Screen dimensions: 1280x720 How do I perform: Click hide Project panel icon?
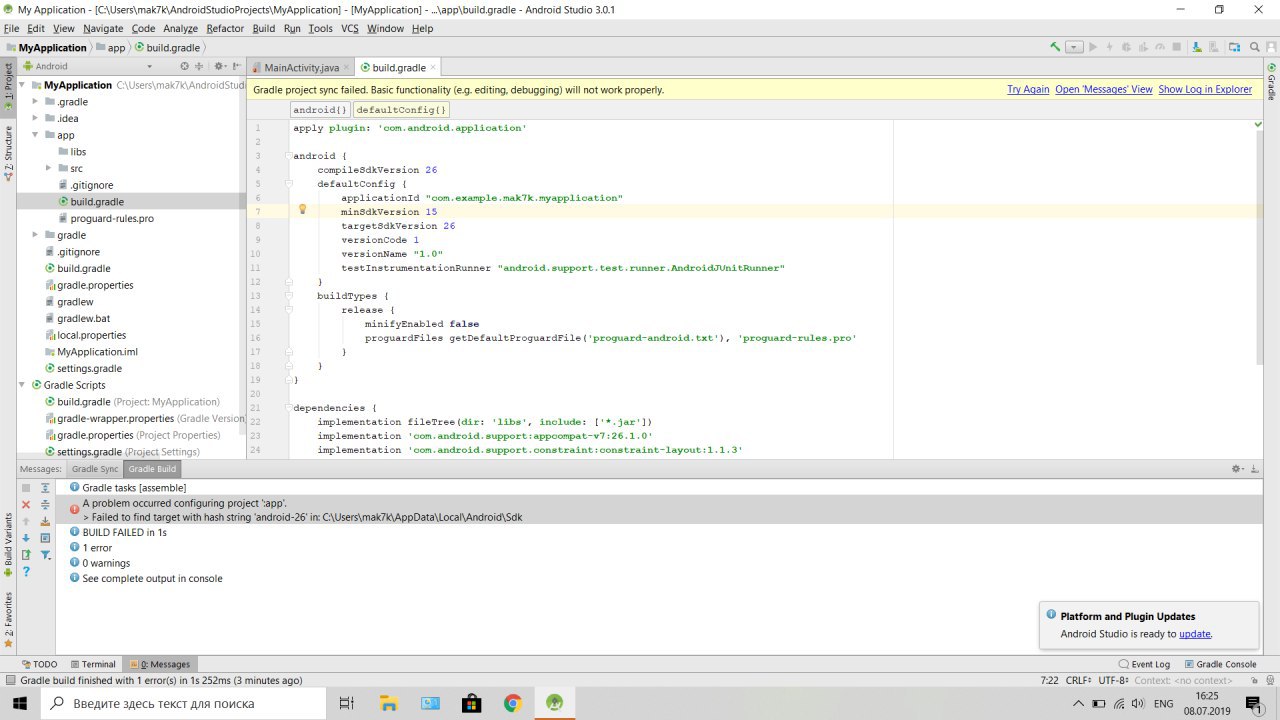tap(237, 66)
